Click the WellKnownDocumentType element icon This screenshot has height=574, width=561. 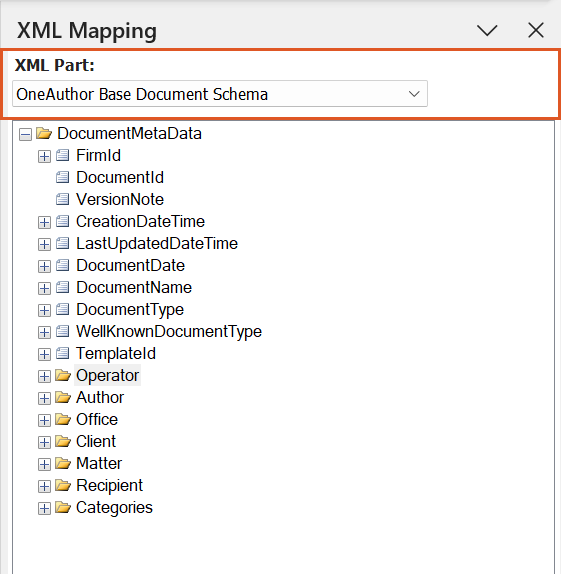tap(63, 331)
